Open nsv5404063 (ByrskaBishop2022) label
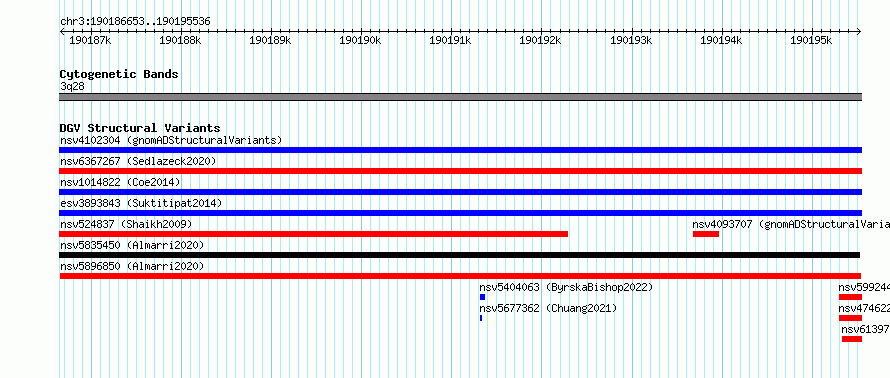 (x=566, y=287)
